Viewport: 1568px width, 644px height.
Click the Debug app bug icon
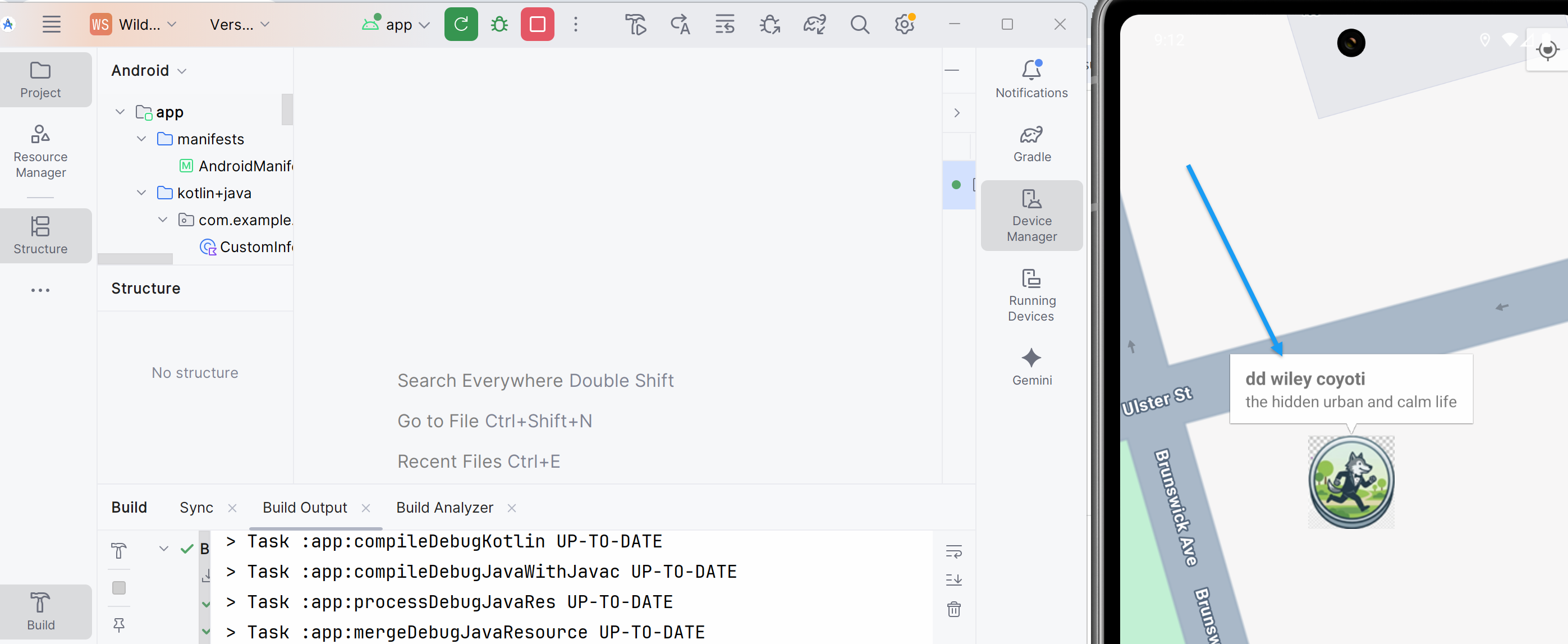coord(499,24)
